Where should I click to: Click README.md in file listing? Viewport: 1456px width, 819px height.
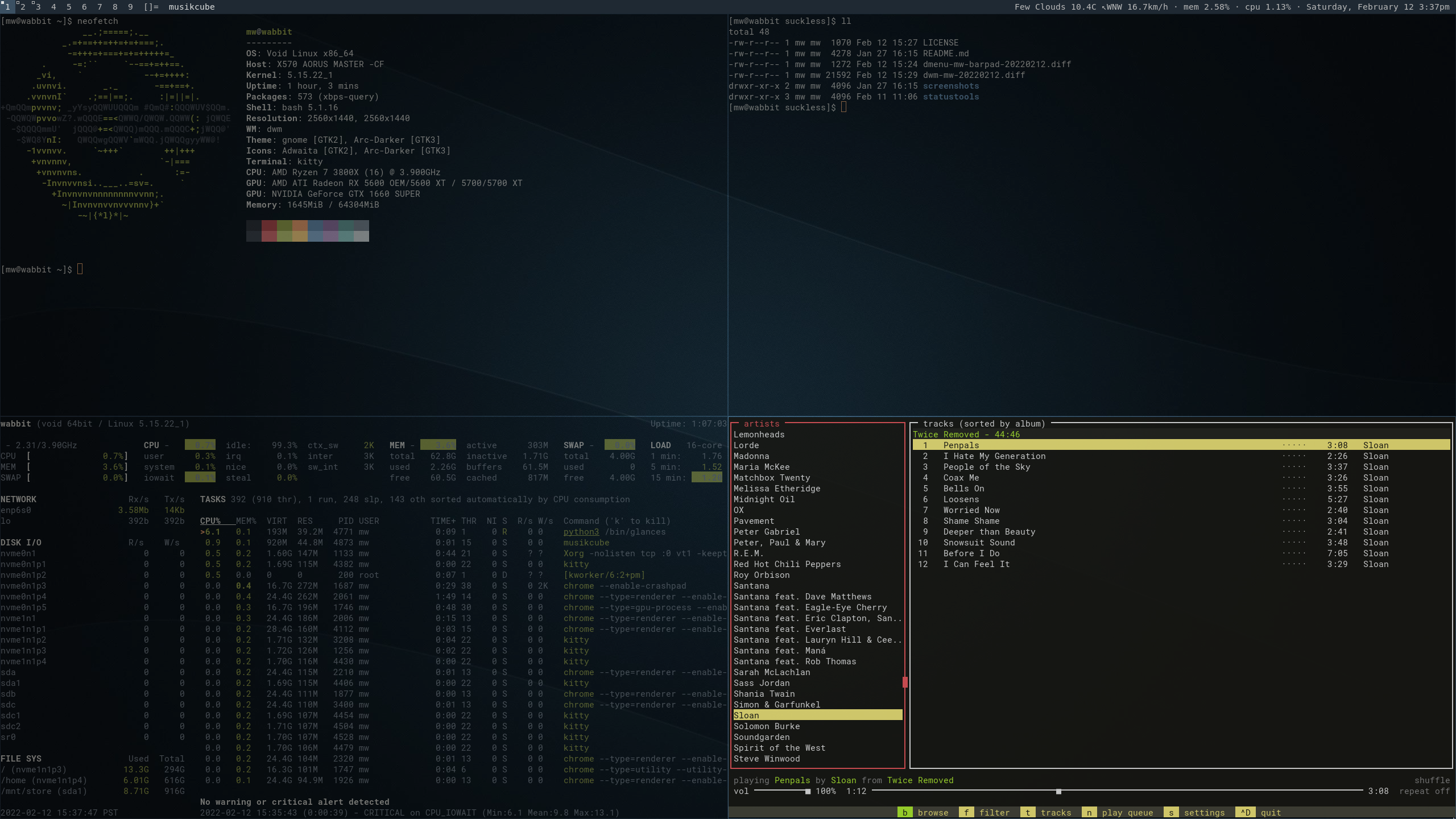946,53
